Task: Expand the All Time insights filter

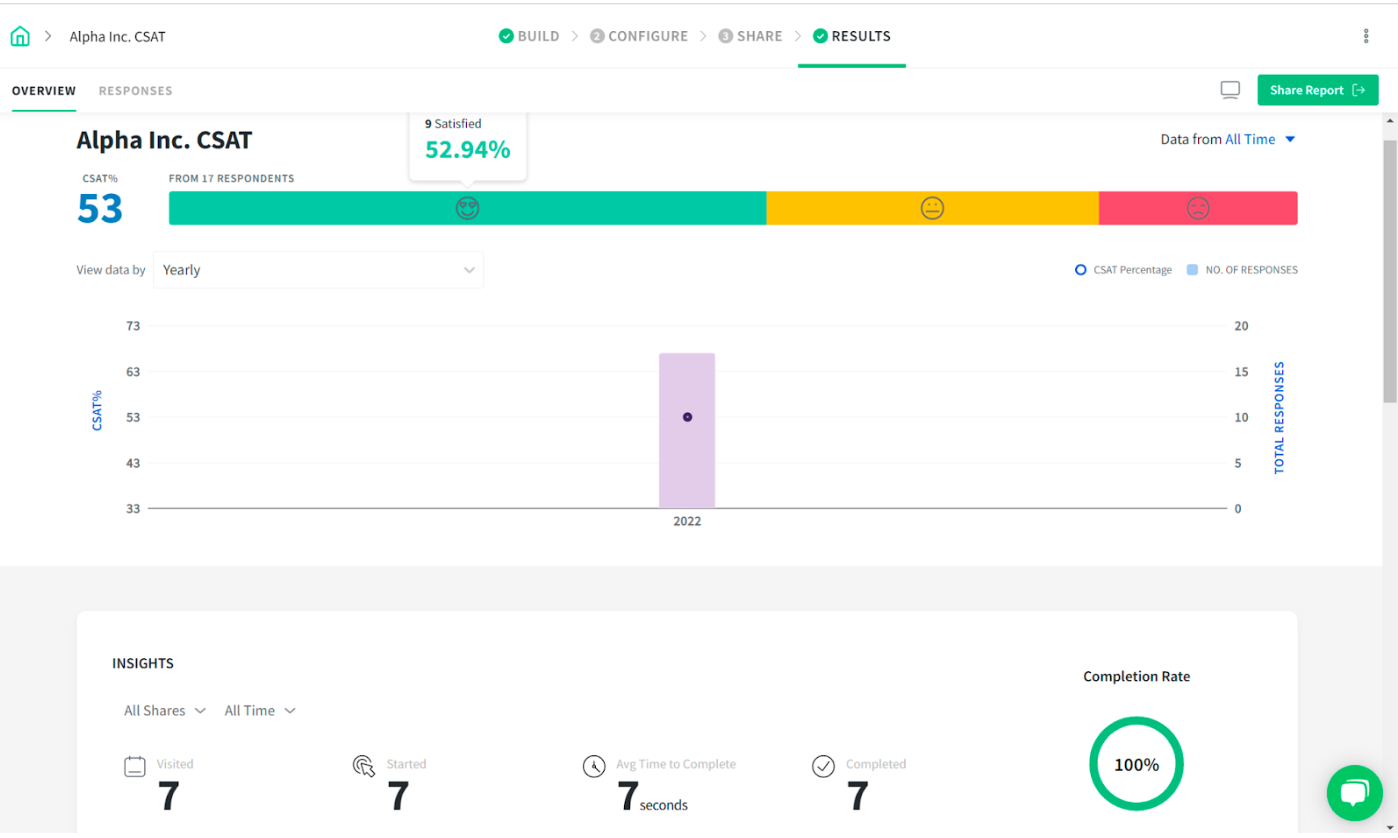Action: pos(260,710)
